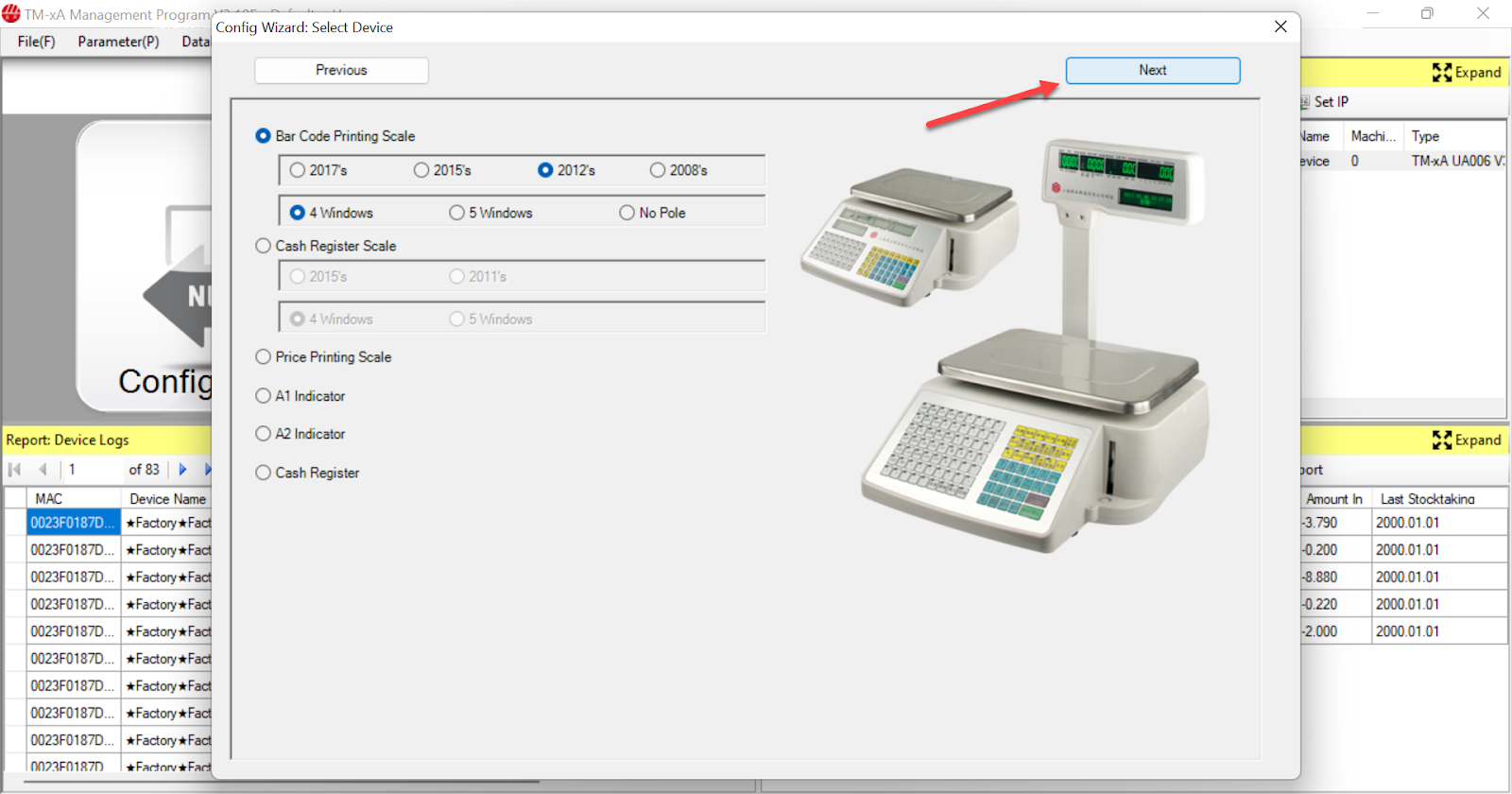
Task: Open the Parameter(P) menu
Action: [x=118, y=42]
